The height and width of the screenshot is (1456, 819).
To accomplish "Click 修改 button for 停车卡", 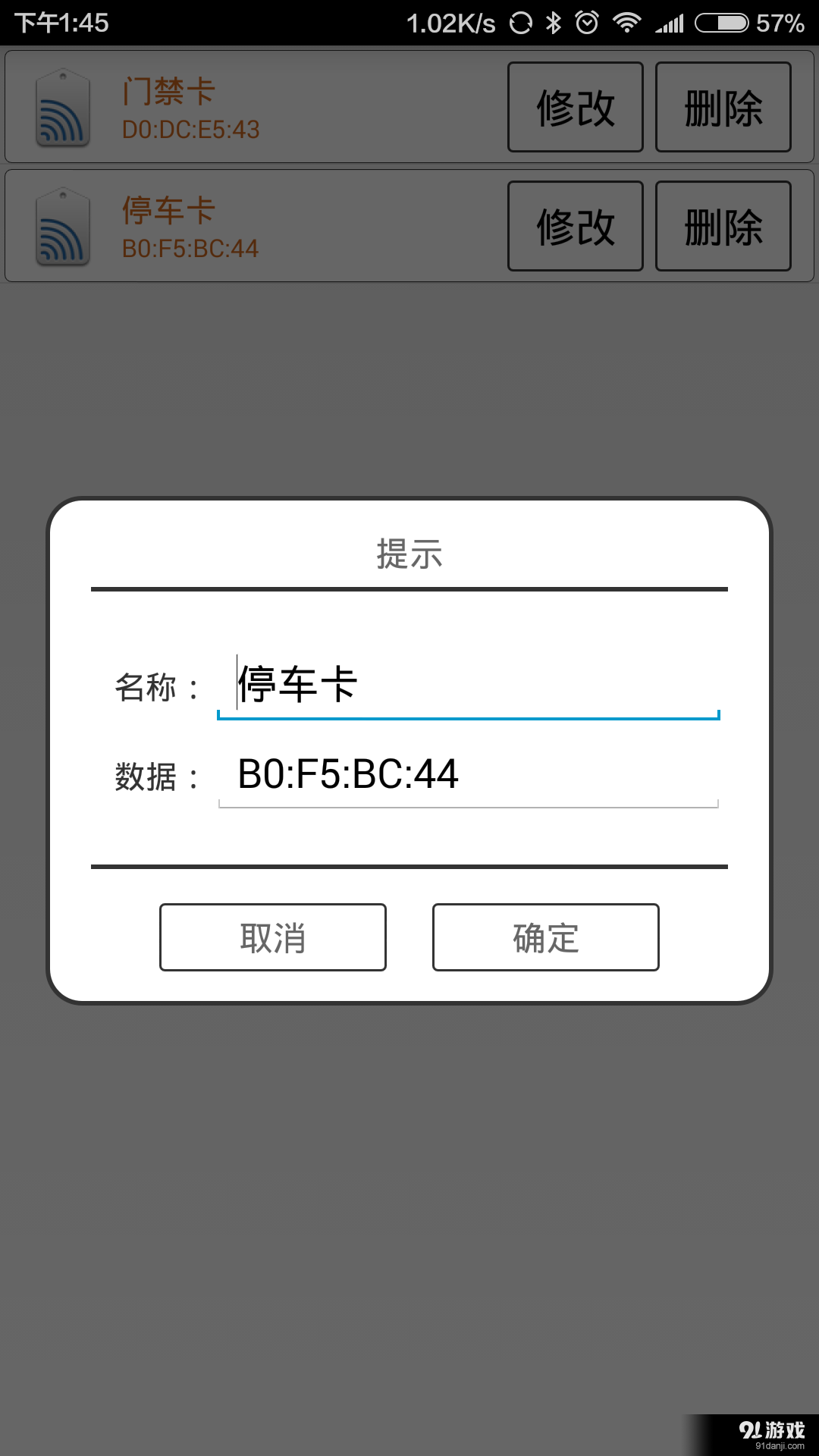I will (576, 226).
